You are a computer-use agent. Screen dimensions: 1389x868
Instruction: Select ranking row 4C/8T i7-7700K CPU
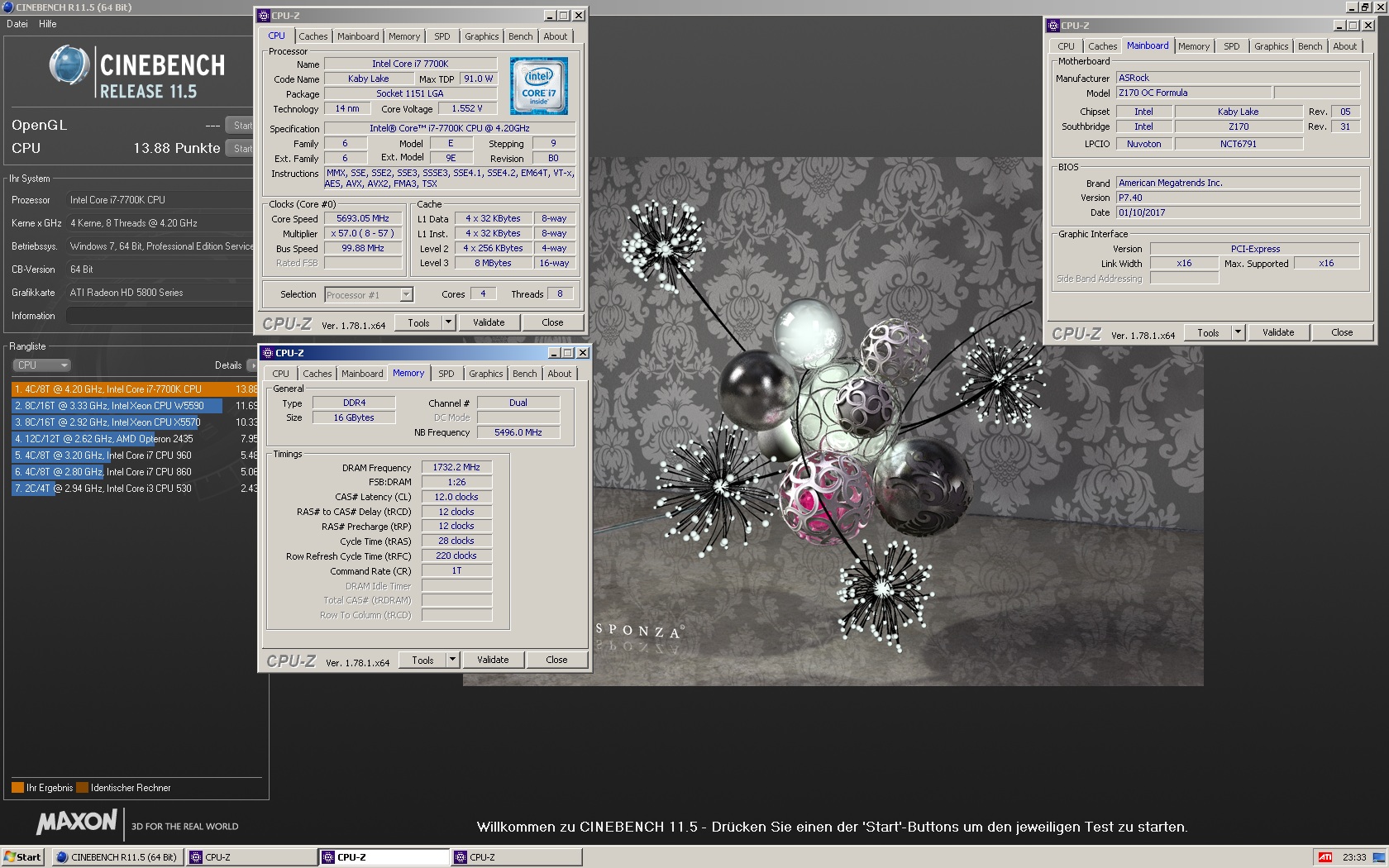click(135, 389)
